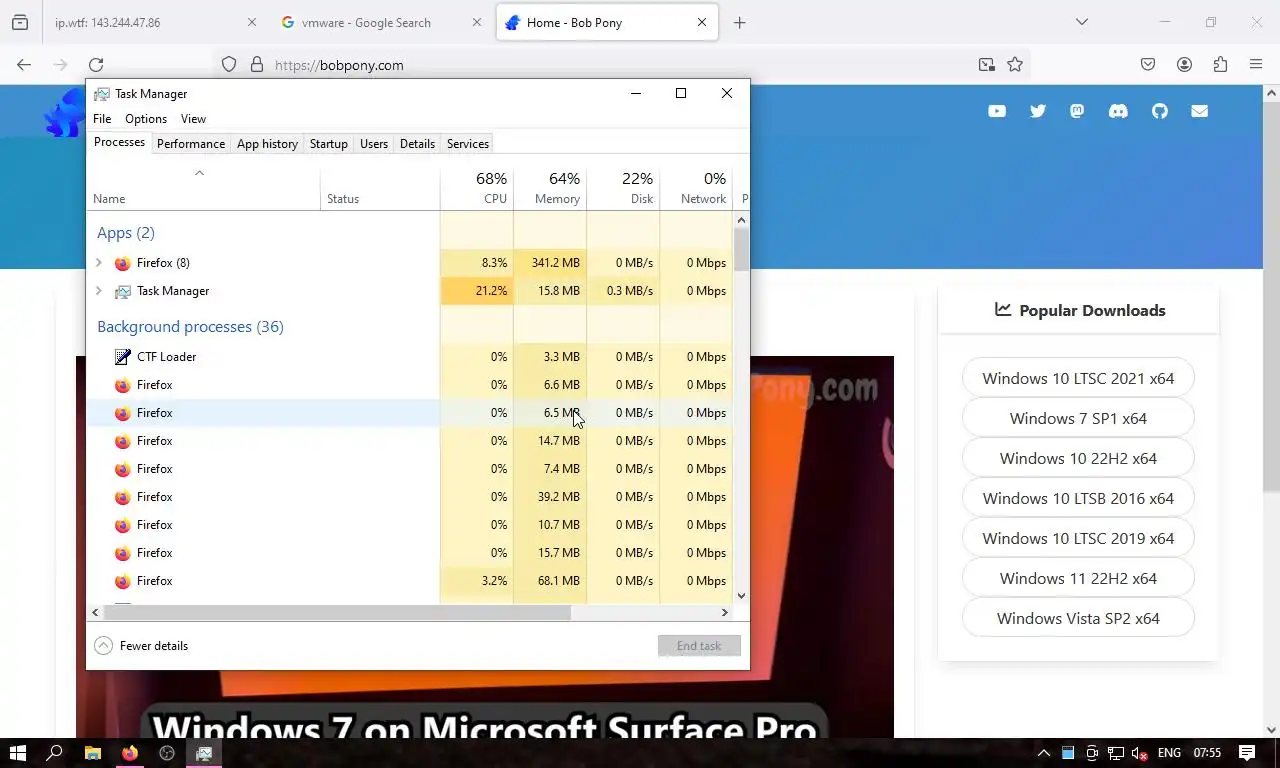Show hidden icons chevron in system tray

click(1043, 753)
